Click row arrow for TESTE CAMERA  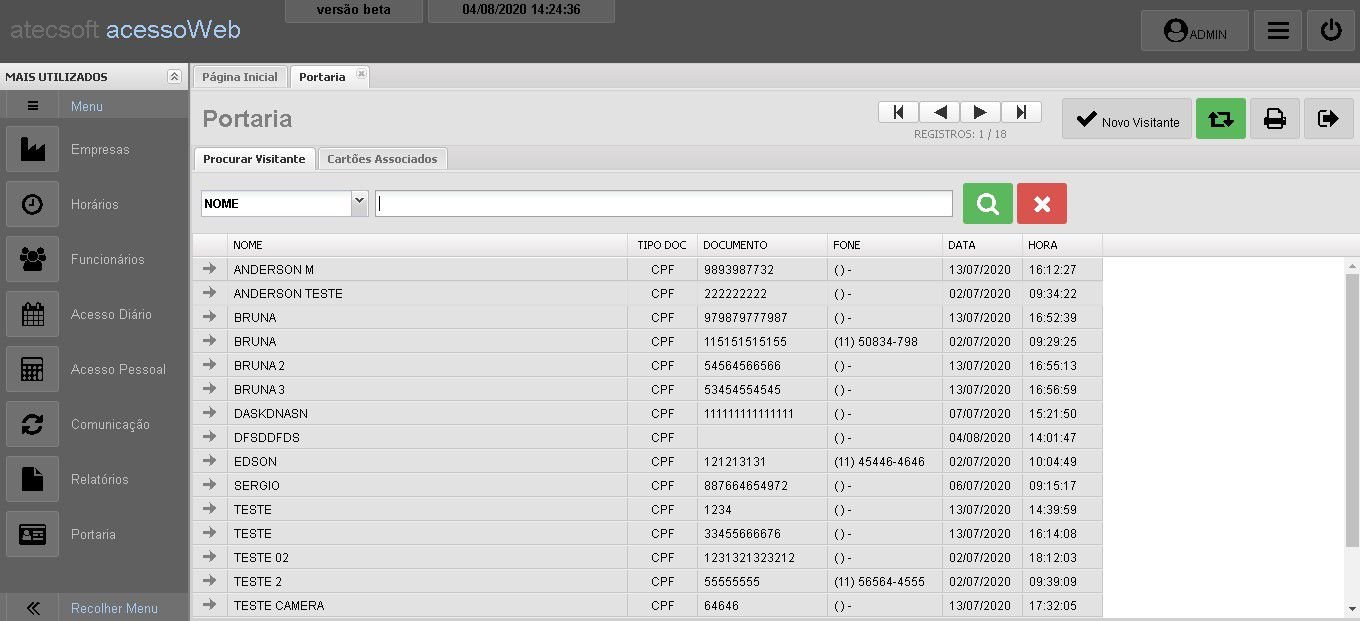209,605
